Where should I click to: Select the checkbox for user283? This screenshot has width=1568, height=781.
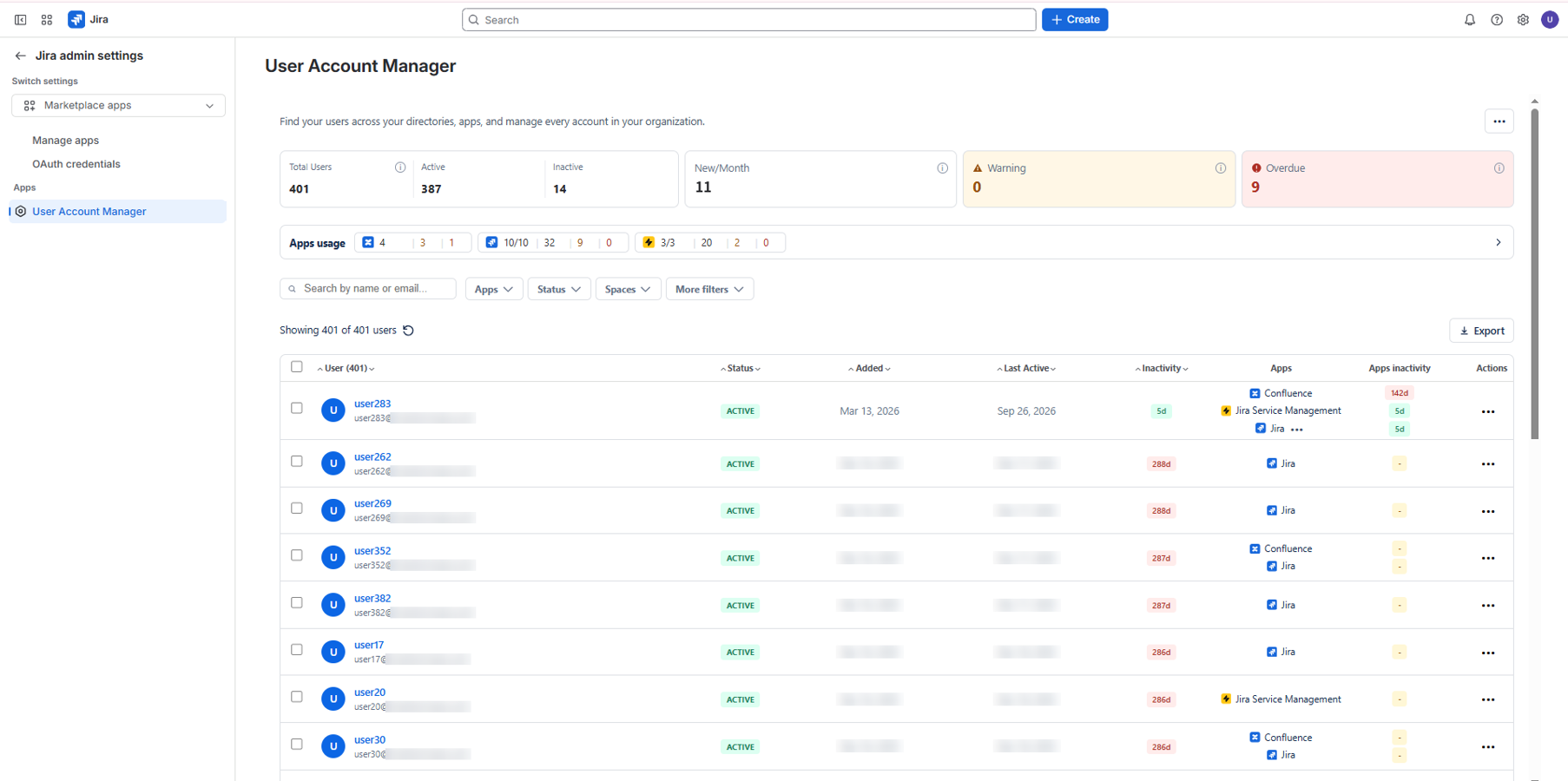(x=297, y=408)
